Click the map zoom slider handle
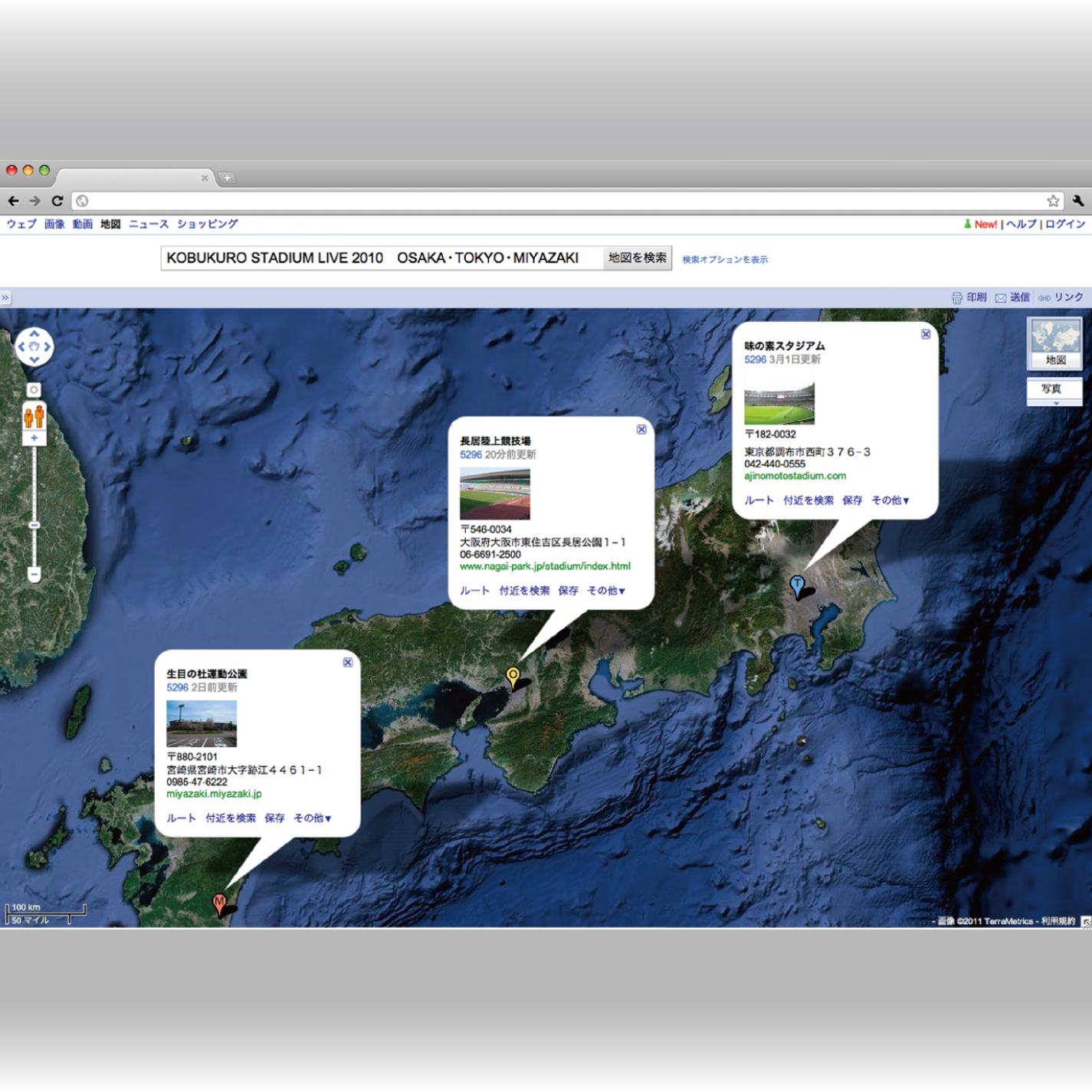The image size is (1092, 1092). (x=34, y=525)
